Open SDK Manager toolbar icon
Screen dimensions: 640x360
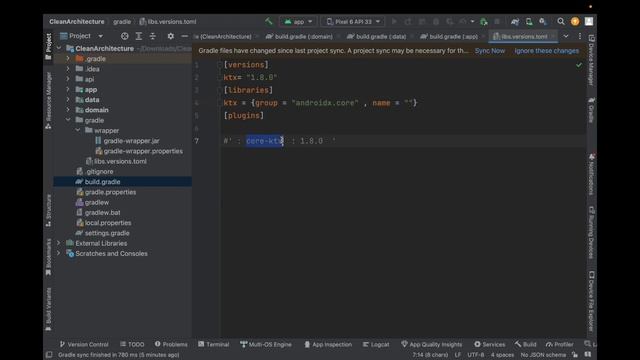[x=542, y=22]
